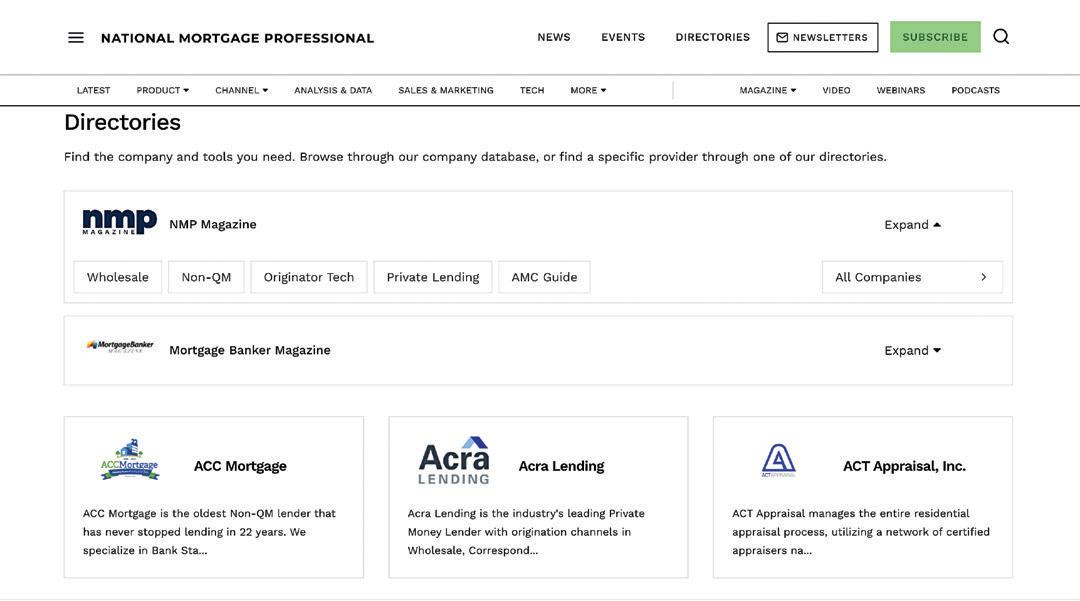Select the Originator Tech directory
The width and height of the screenshot is (1080, 601).
point(309,277)
